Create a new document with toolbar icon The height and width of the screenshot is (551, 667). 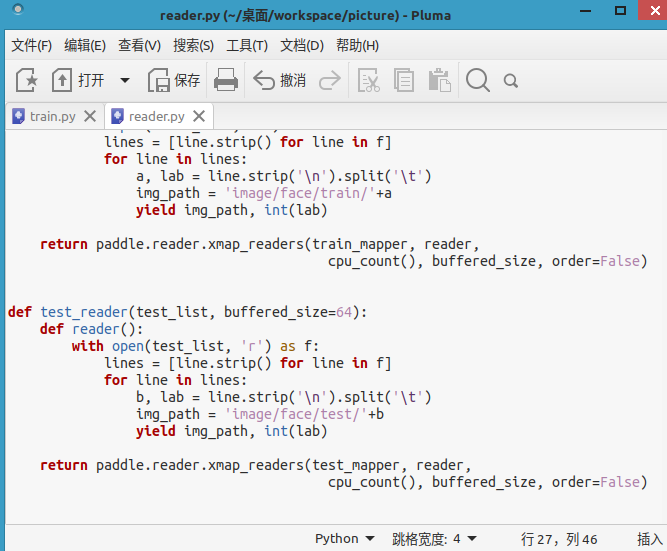pos(27,80)
